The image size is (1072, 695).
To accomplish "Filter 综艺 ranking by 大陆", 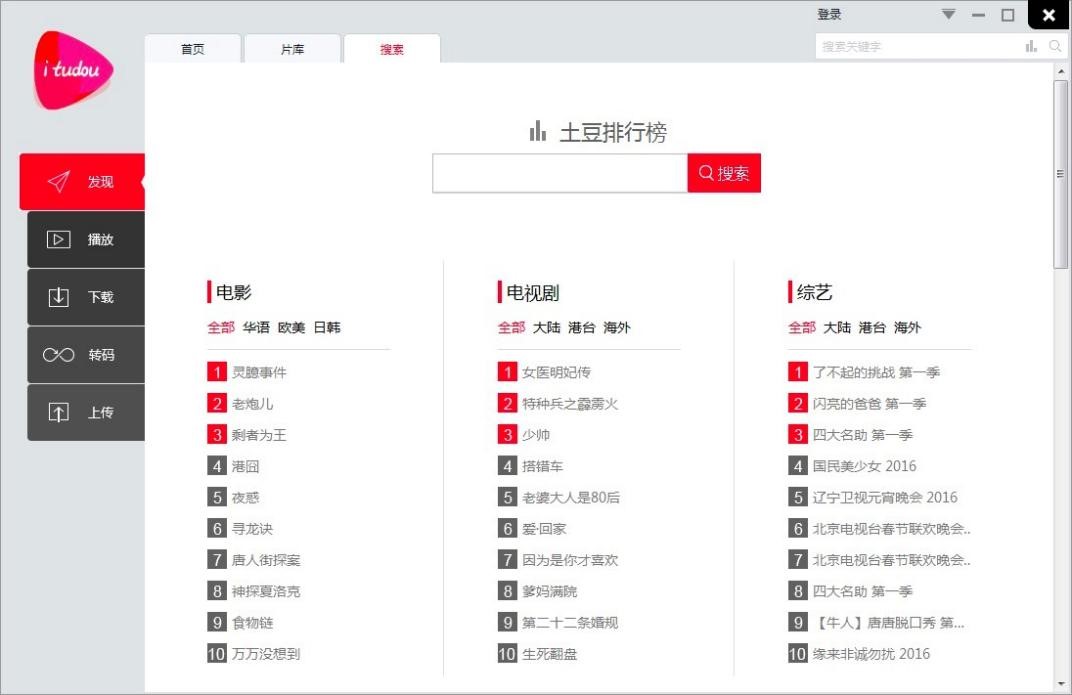I will (838, 327).
